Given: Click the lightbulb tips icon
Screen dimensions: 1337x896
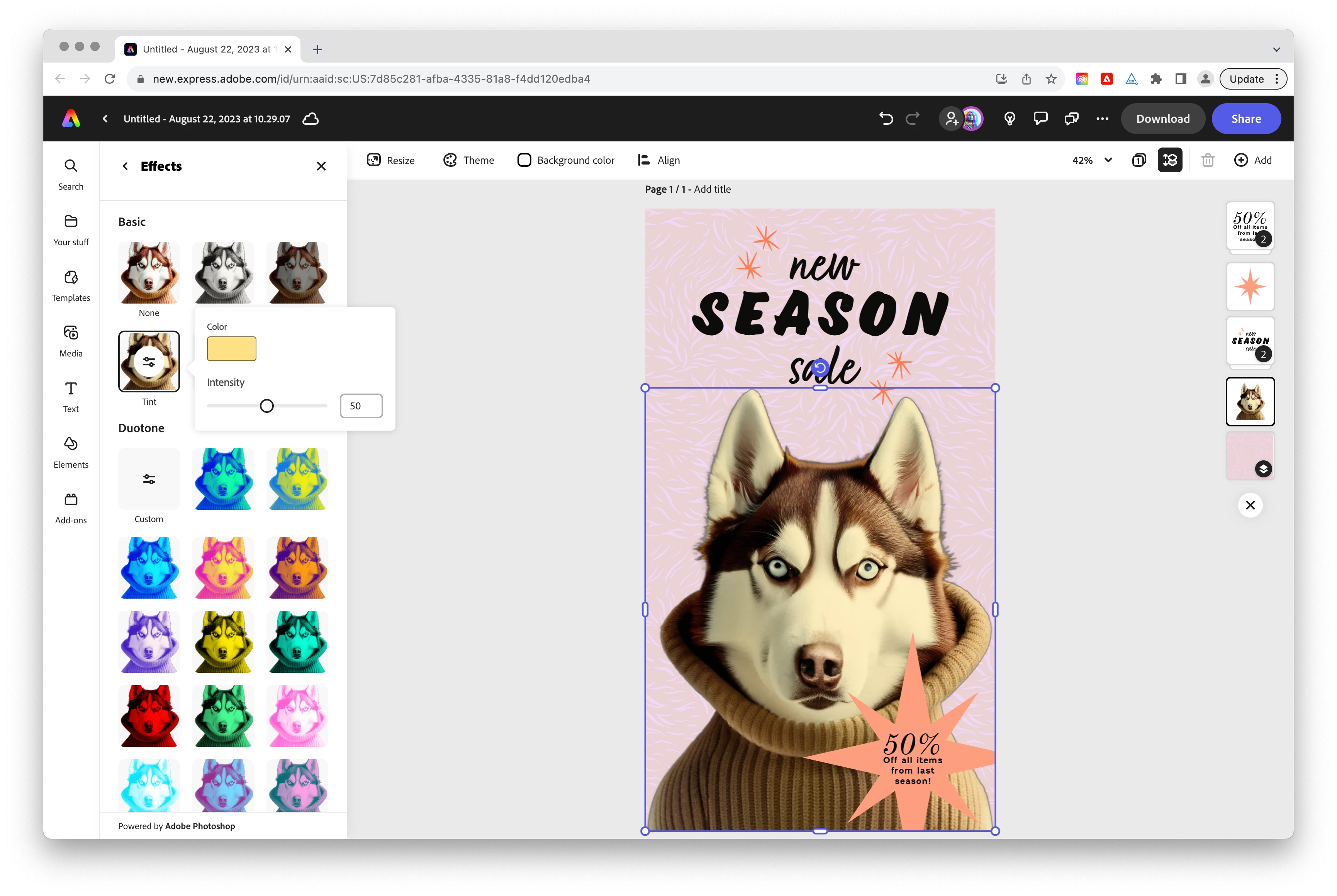Looking at the screenshot, I should 1010,119.
